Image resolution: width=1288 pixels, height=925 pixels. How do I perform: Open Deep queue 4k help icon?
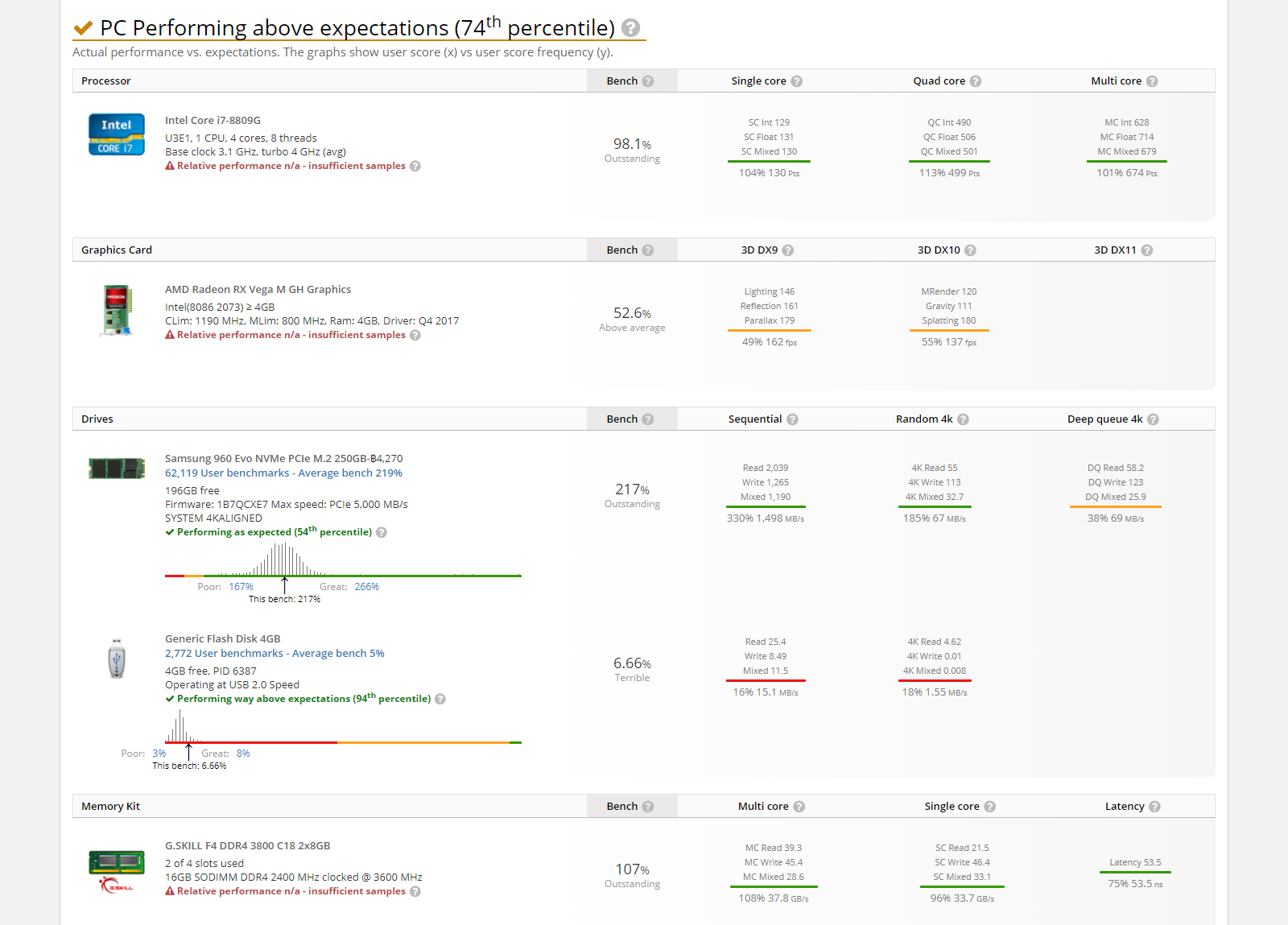[x=1153, y=419]
